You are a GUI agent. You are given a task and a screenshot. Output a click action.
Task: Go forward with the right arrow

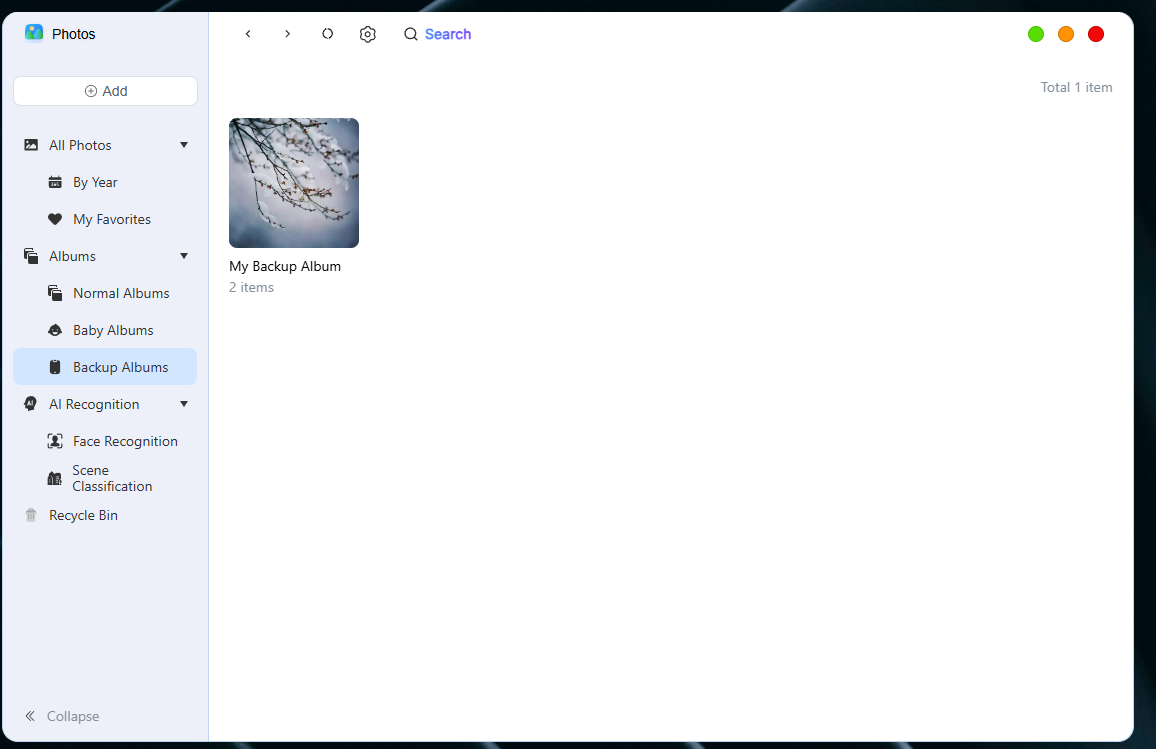[x=288, y=34]
